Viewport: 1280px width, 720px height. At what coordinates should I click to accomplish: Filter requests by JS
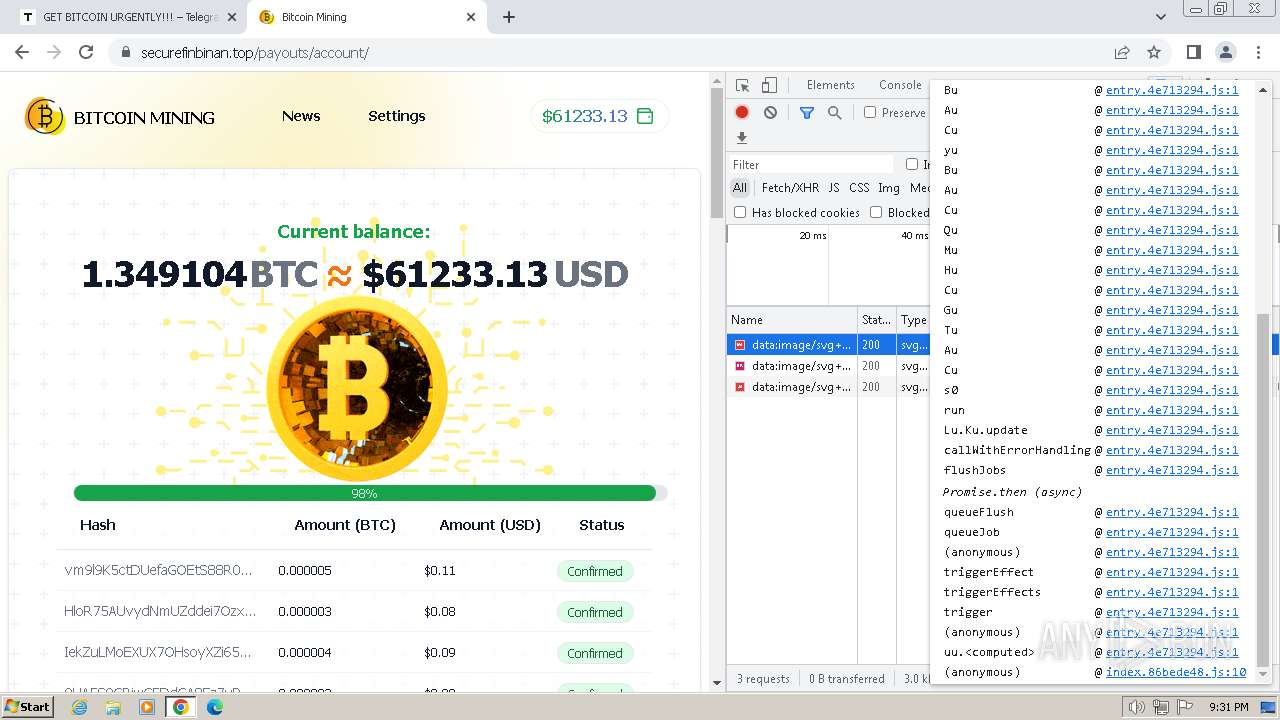(834, 187)
